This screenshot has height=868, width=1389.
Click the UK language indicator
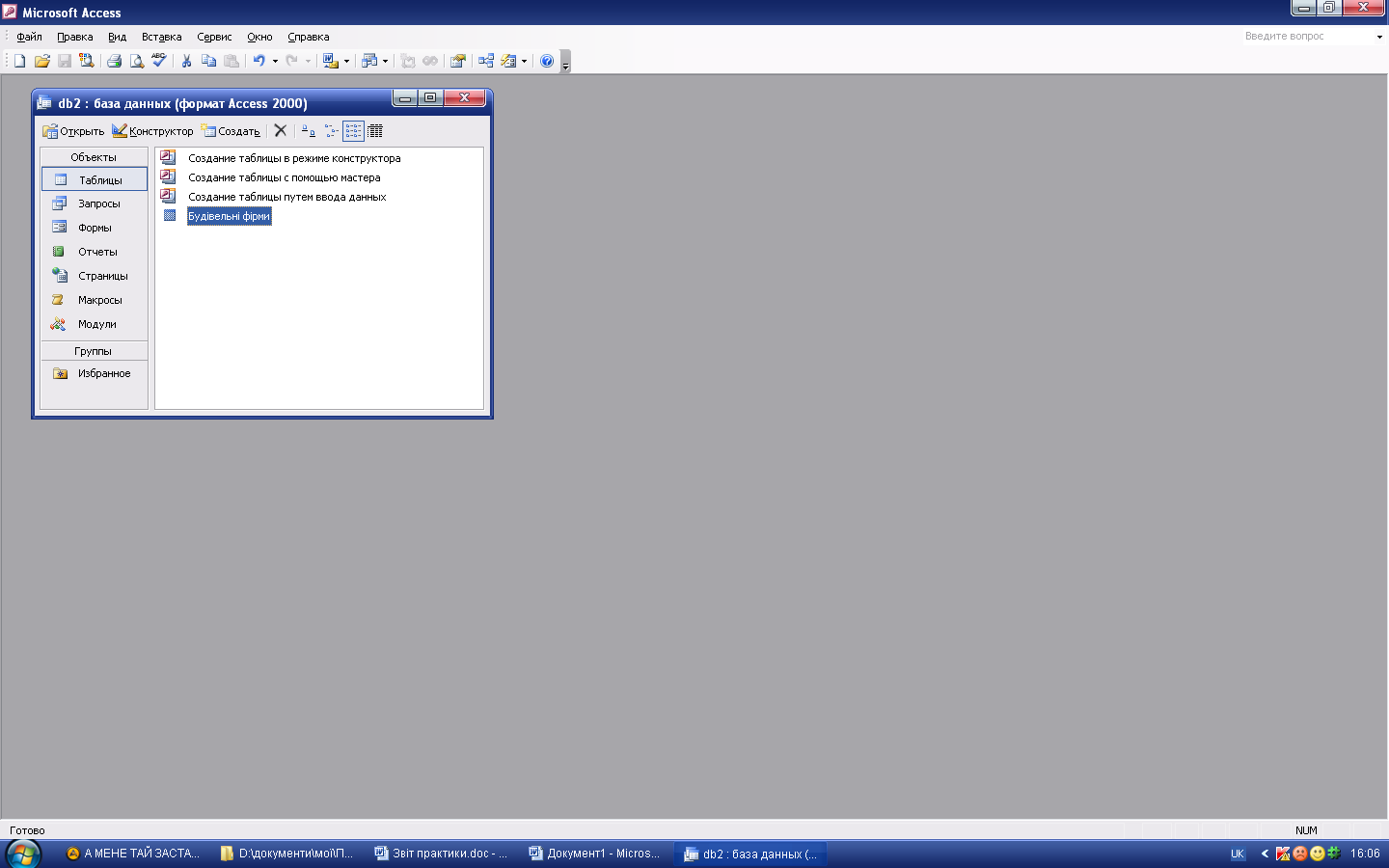point(1238,854)
